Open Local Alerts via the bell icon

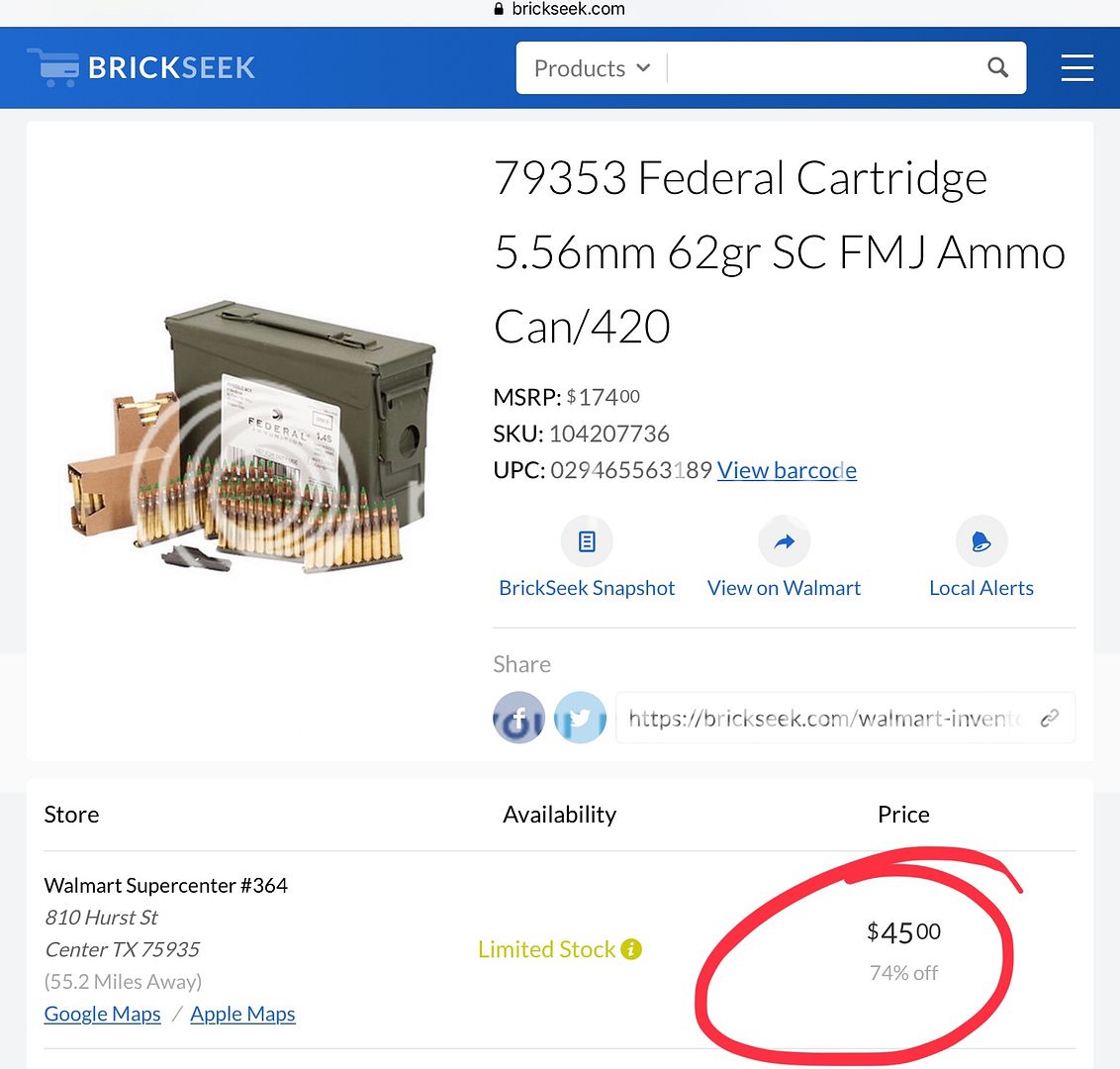click(x=980, y=540)
